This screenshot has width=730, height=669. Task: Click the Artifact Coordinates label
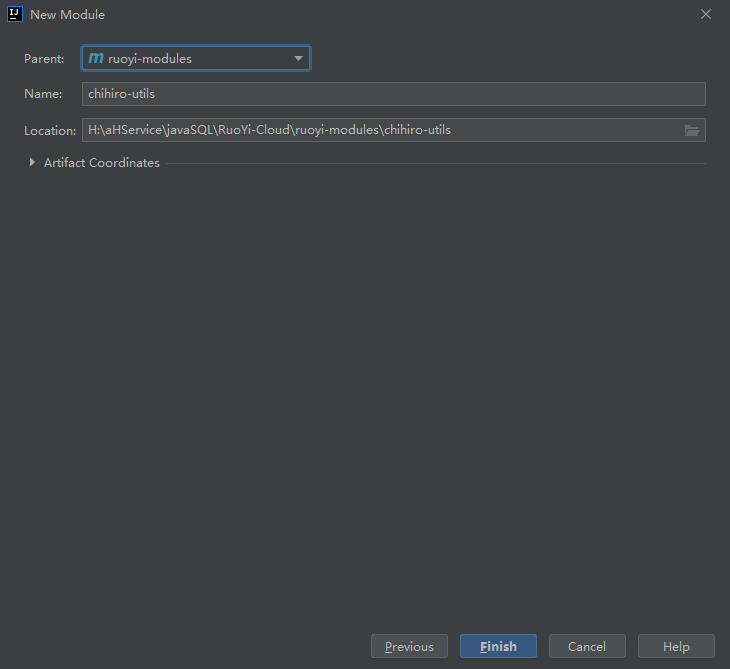(102, 162)
